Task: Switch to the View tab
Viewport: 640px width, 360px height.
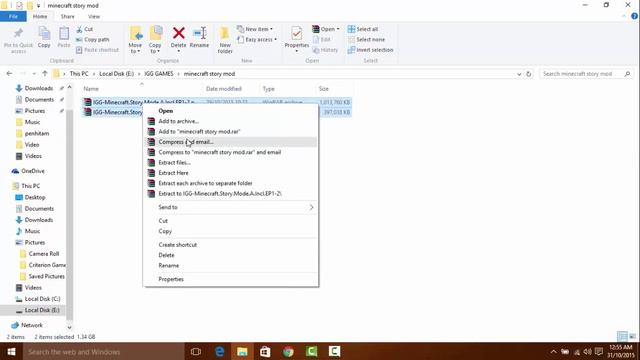Action: tap(94, 16)
